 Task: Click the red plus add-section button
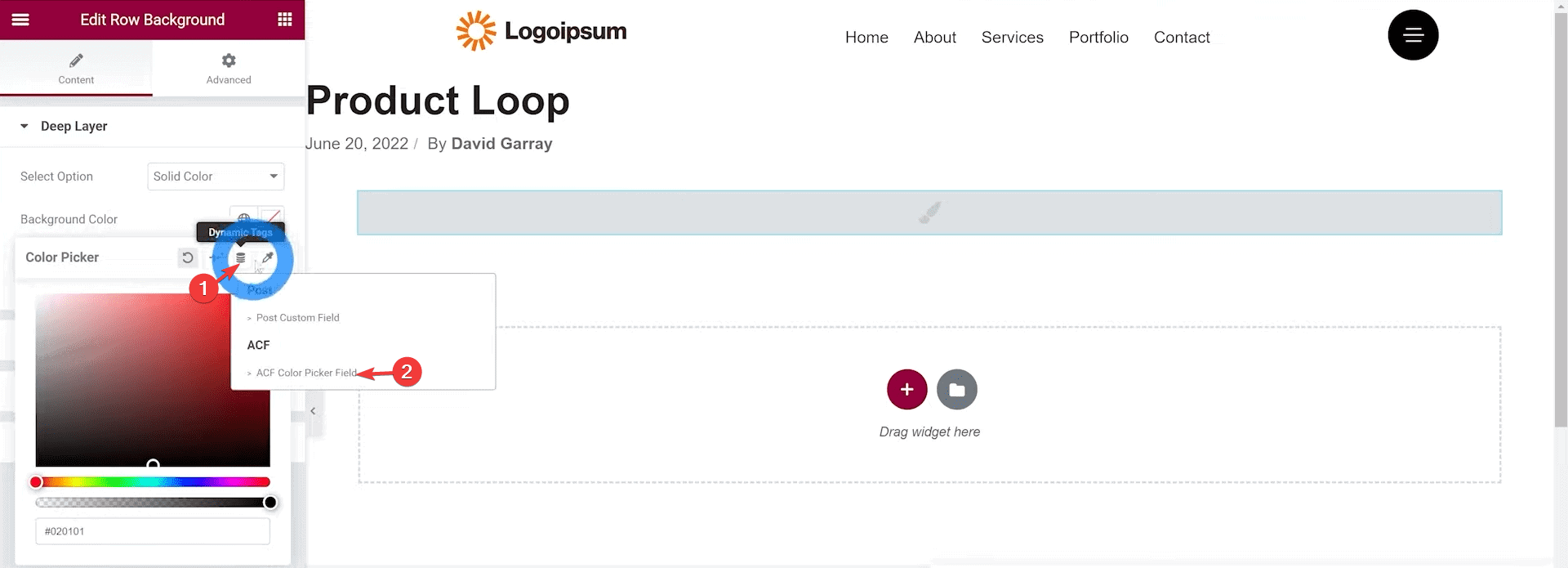point(906,390)
